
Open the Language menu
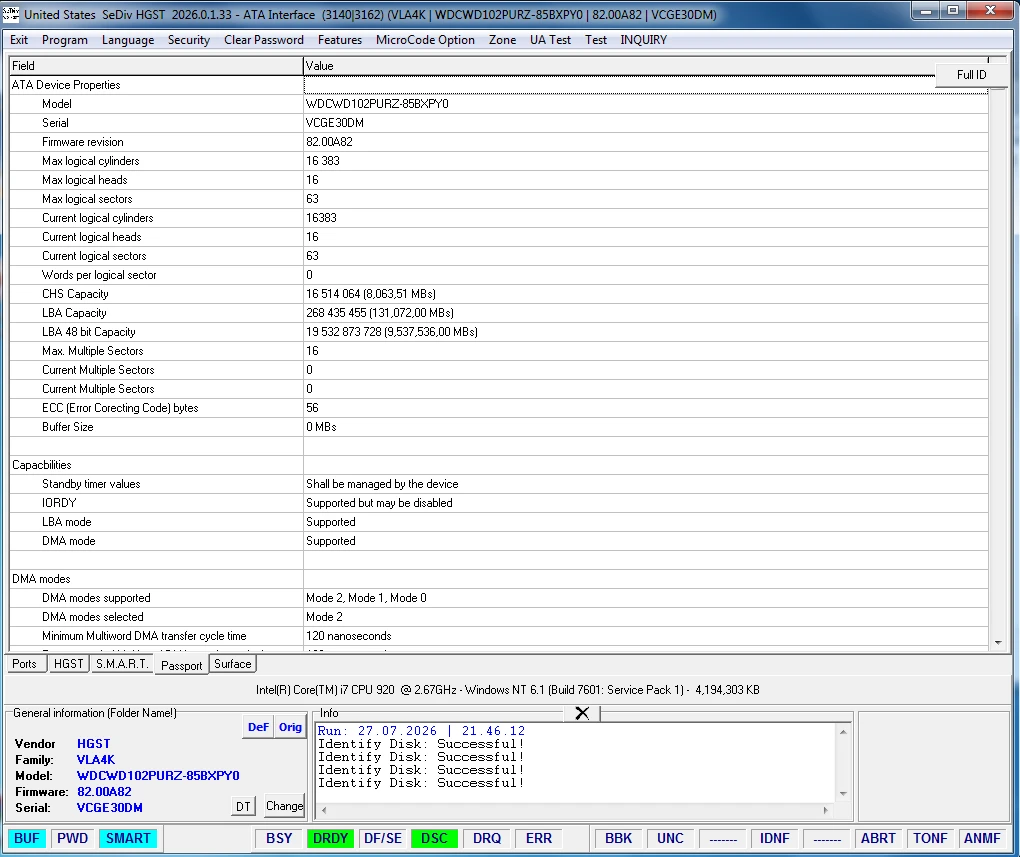pyautogui.click(x=128, y=40)
